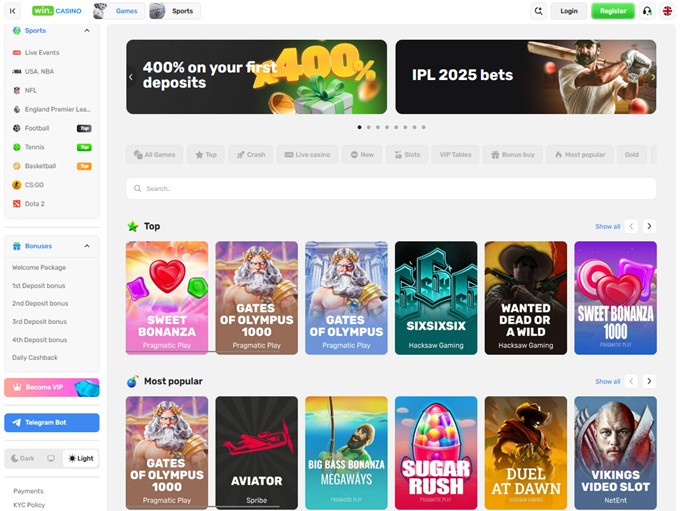Switch to the Sports tab
680x511 pixels.
pos(174,11)
